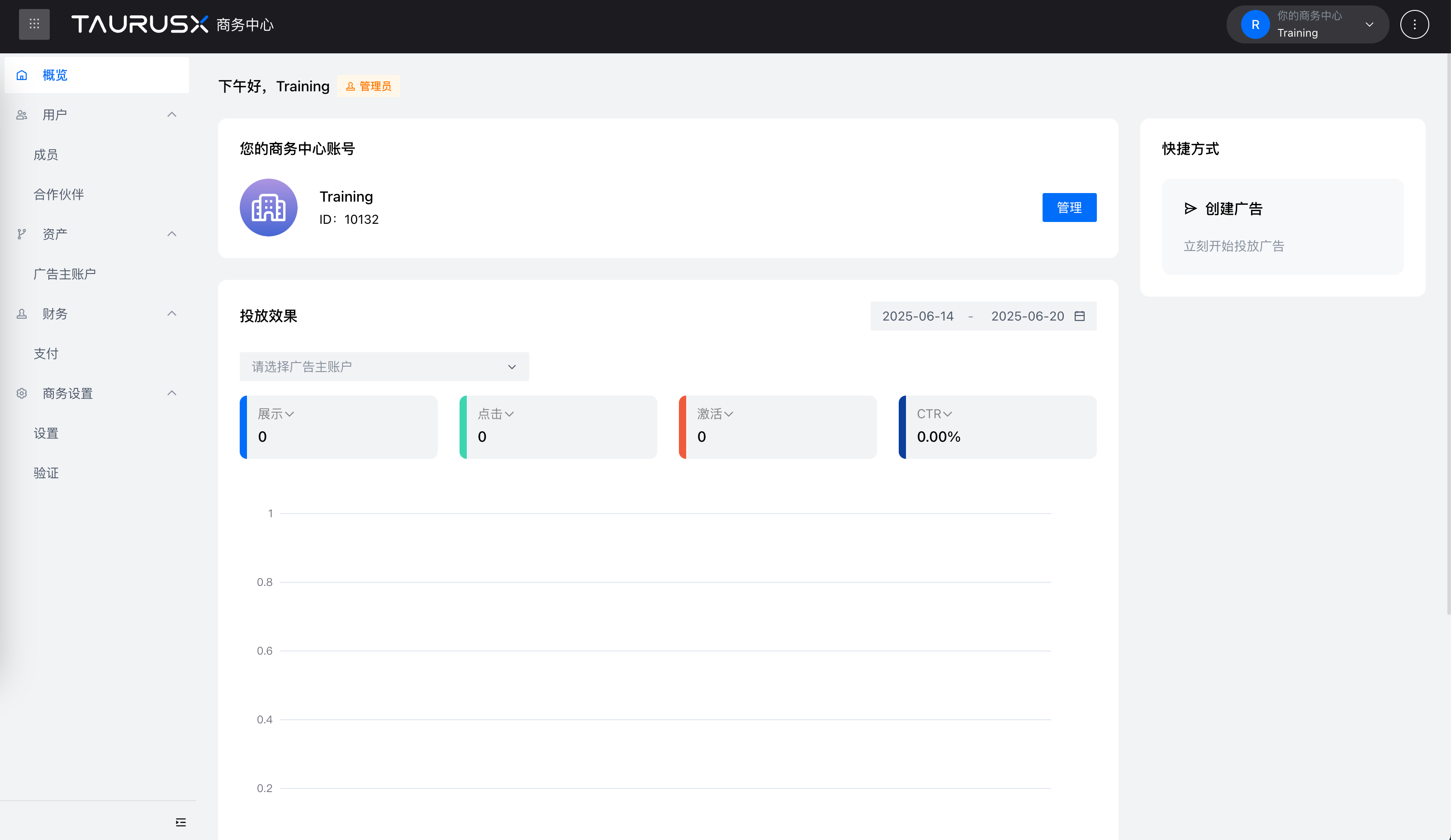
Task: Click the 立刻开始投放广告 description text
Action: [1234, 245]
